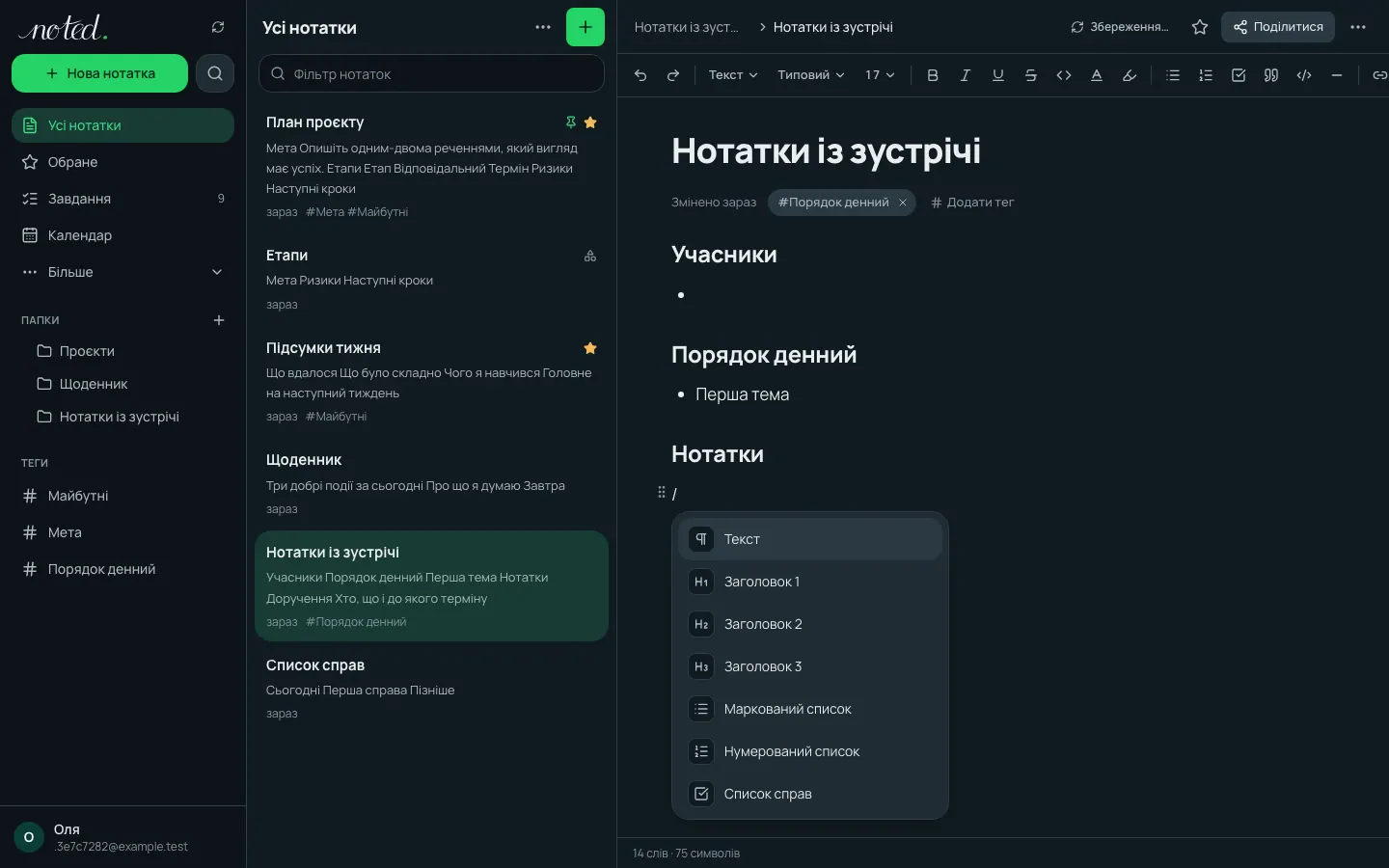Toggle the star on План проєкту note
1389x868 pixels.
(590, 122)
